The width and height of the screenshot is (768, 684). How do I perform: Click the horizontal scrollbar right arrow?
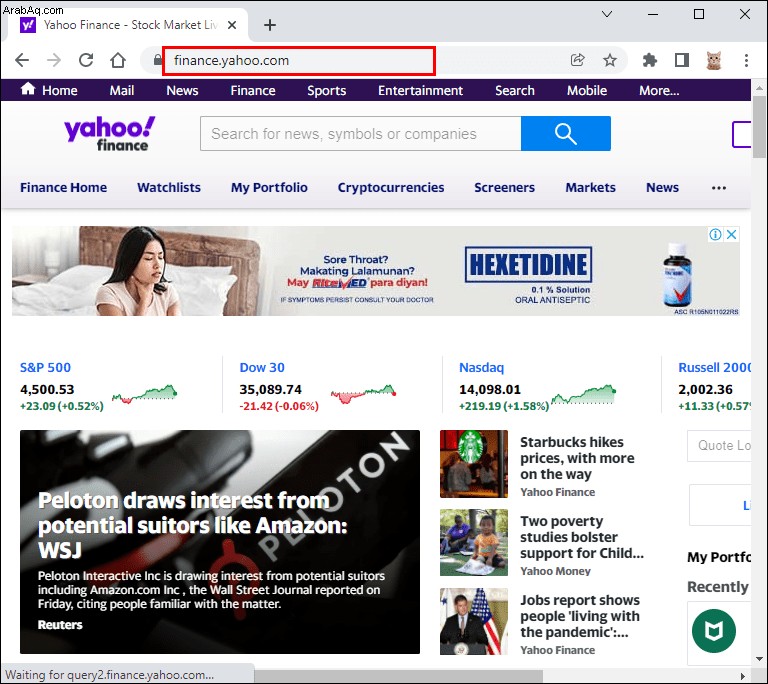(743, 676)
